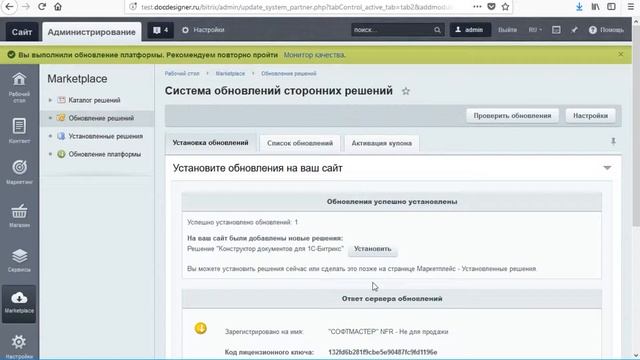The image size is (640, 360).
Task: Expand Обновление платформы tree arrow
Action: pos(50,154)
